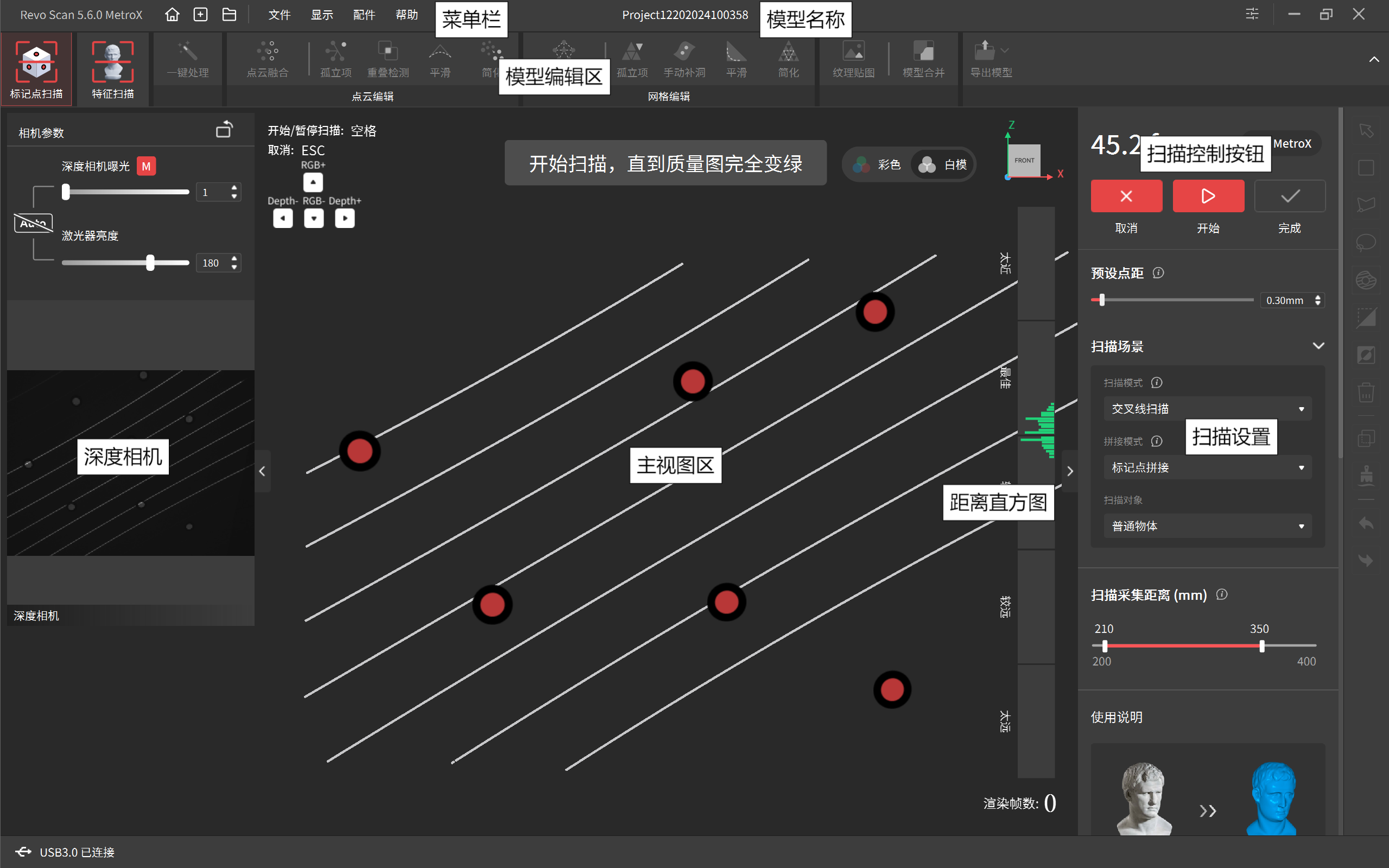Click point cloud 孤立项 isolation tool
Viewport: 1389px width, 868px height.
click(336, 60)
